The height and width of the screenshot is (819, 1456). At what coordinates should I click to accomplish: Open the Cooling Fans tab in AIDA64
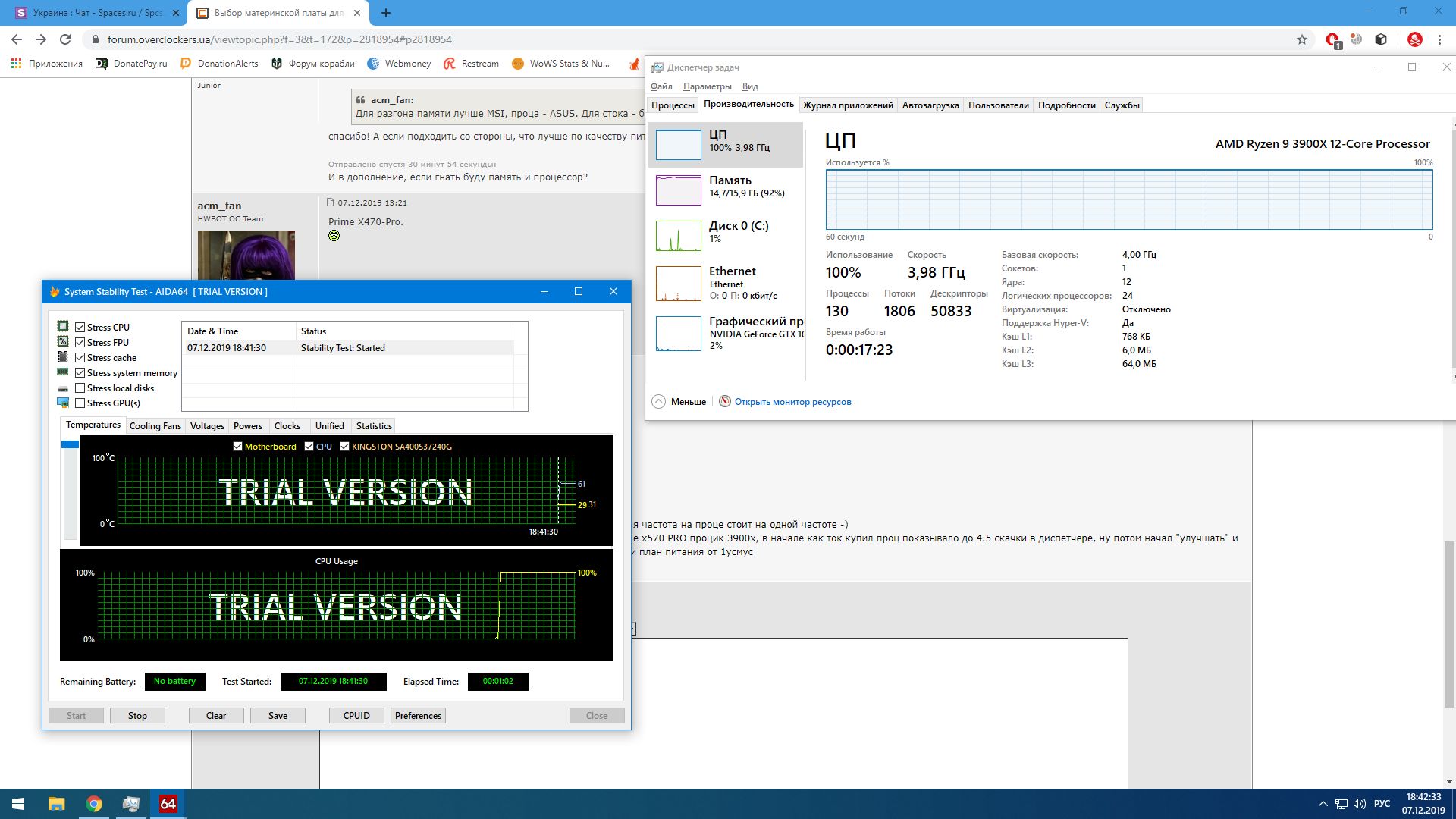[x=155, y=426]
